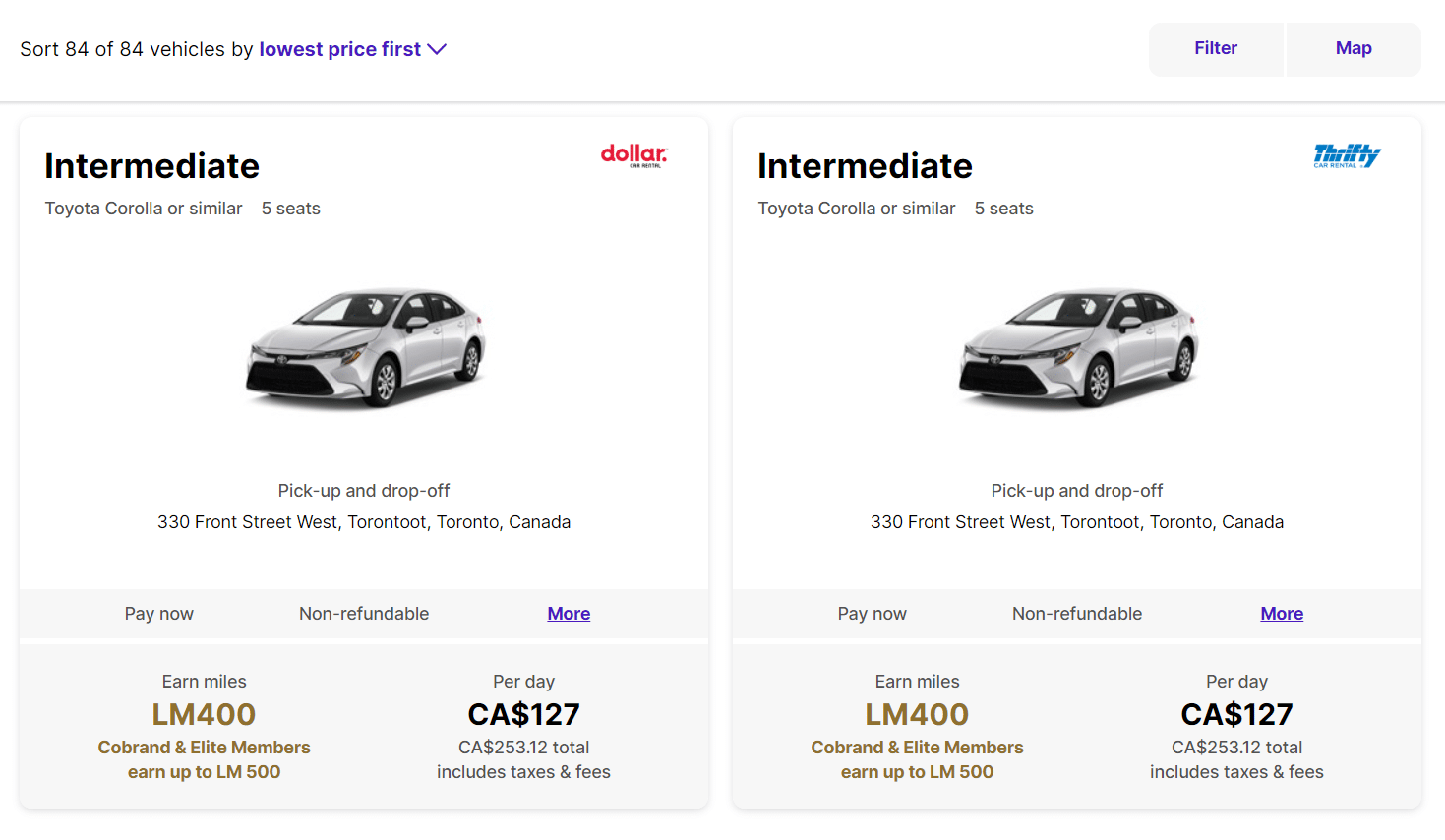Click Thrifty card Cobrand & Elite Members text
The width and height of the screenshot is (1445, 840).
[x=917, y=748]
